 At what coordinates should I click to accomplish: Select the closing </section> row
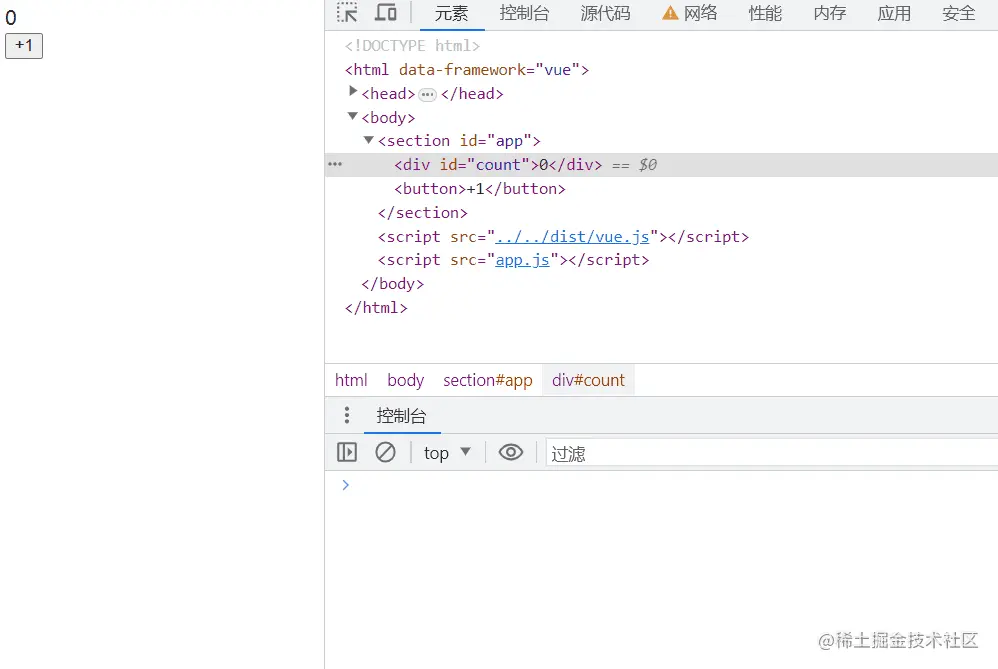pyautogui.click(x=423, y=213)
